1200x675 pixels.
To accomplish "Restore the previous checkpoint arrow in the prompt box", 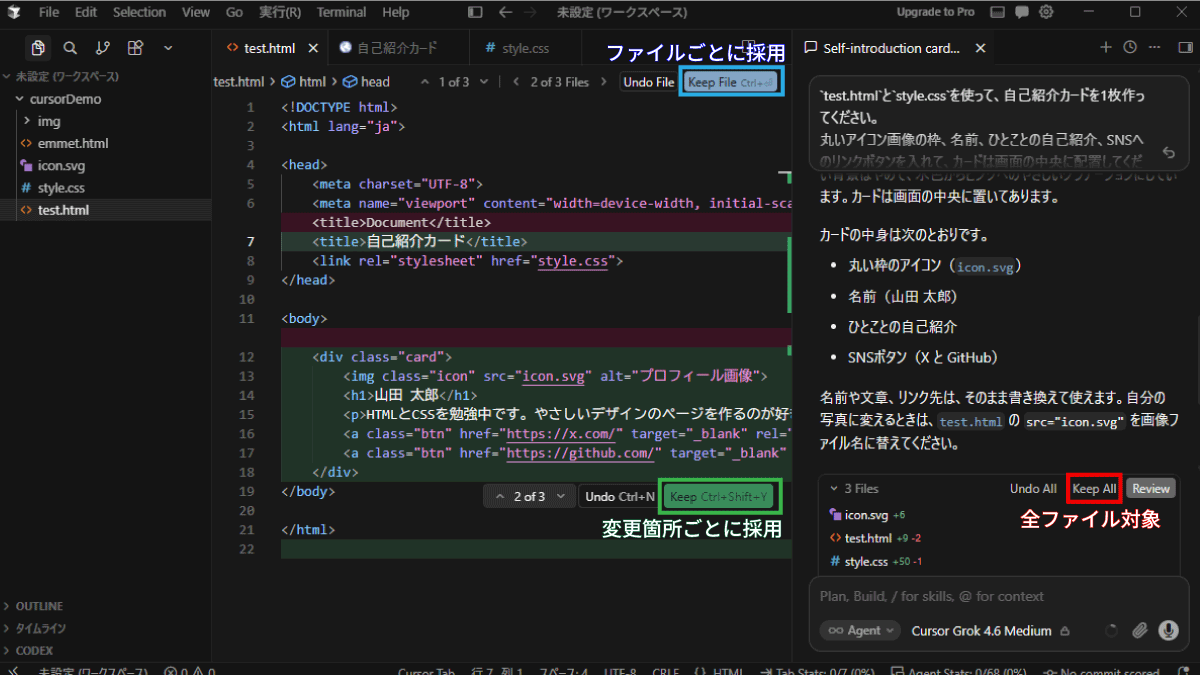I will coord(1168,154).
